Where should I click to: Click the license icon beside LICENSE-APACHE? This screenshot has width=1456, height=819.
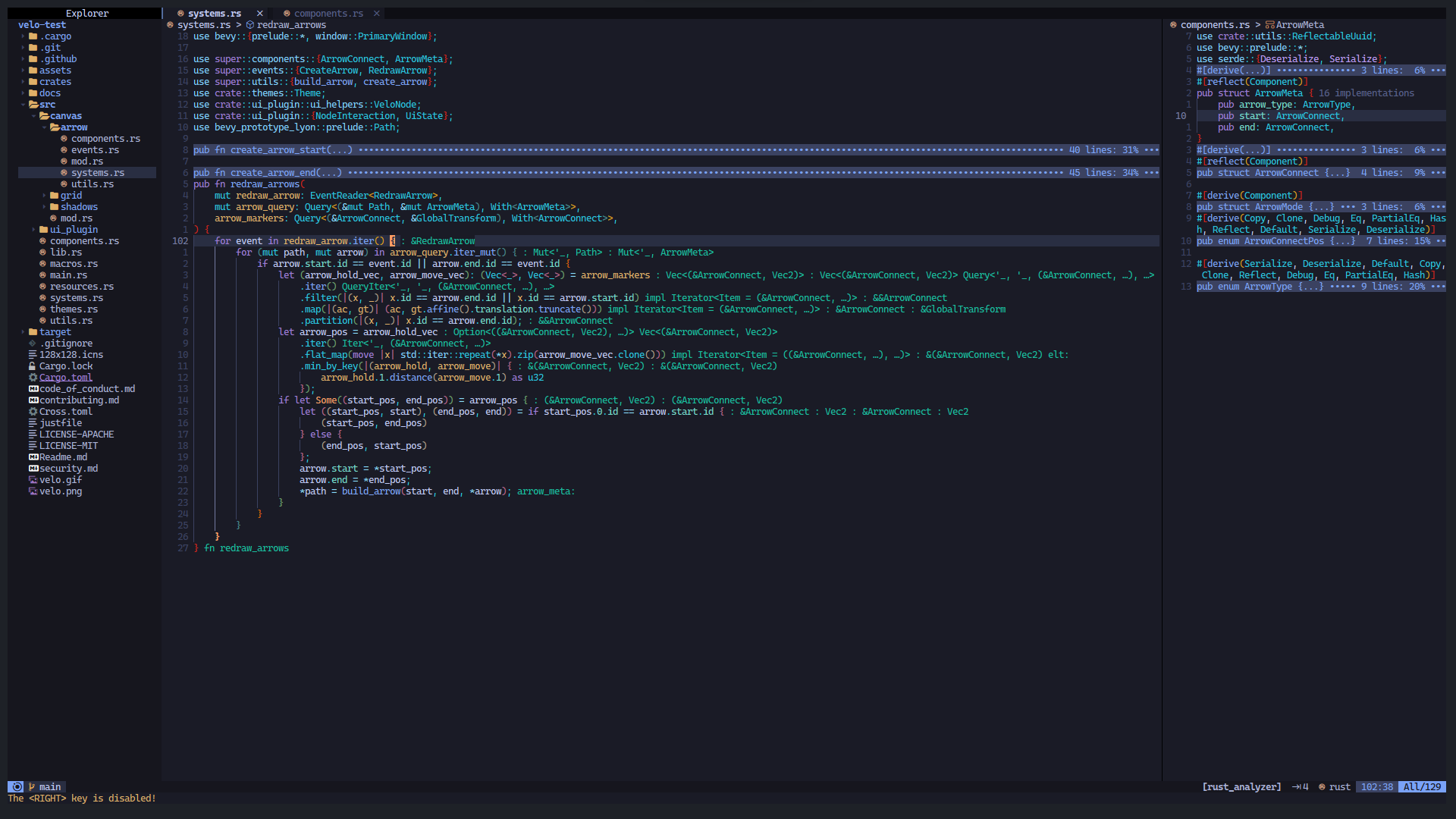coord(32,434)
